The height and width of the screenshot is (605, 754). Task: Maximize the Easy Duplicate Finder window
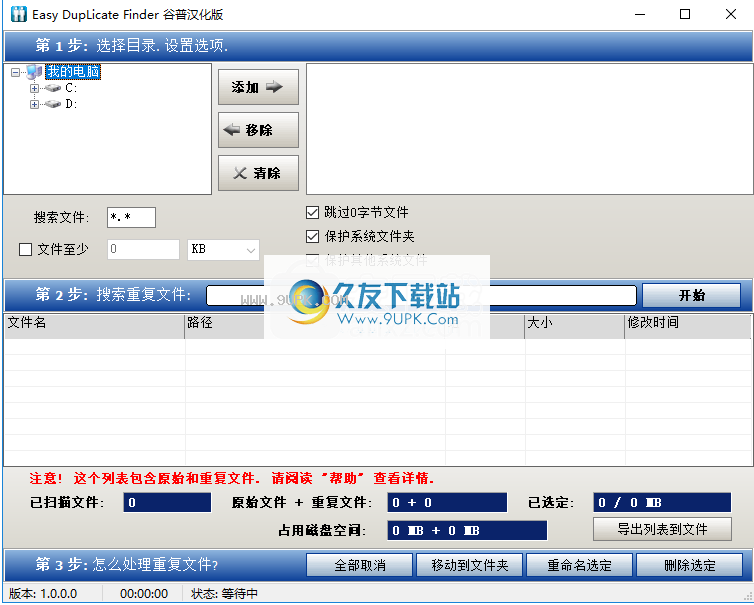pyautogui.click(x=685, y=14)
